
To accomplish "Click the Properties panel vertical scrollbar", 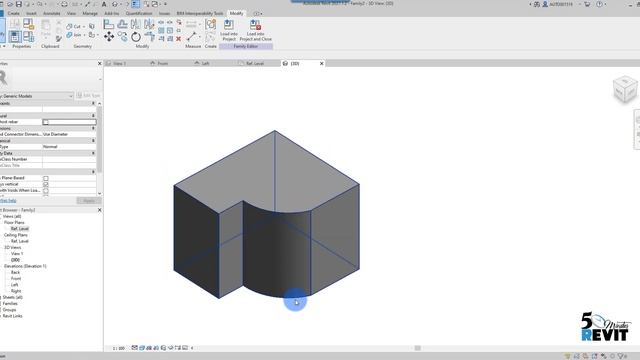I will point(99,139).
